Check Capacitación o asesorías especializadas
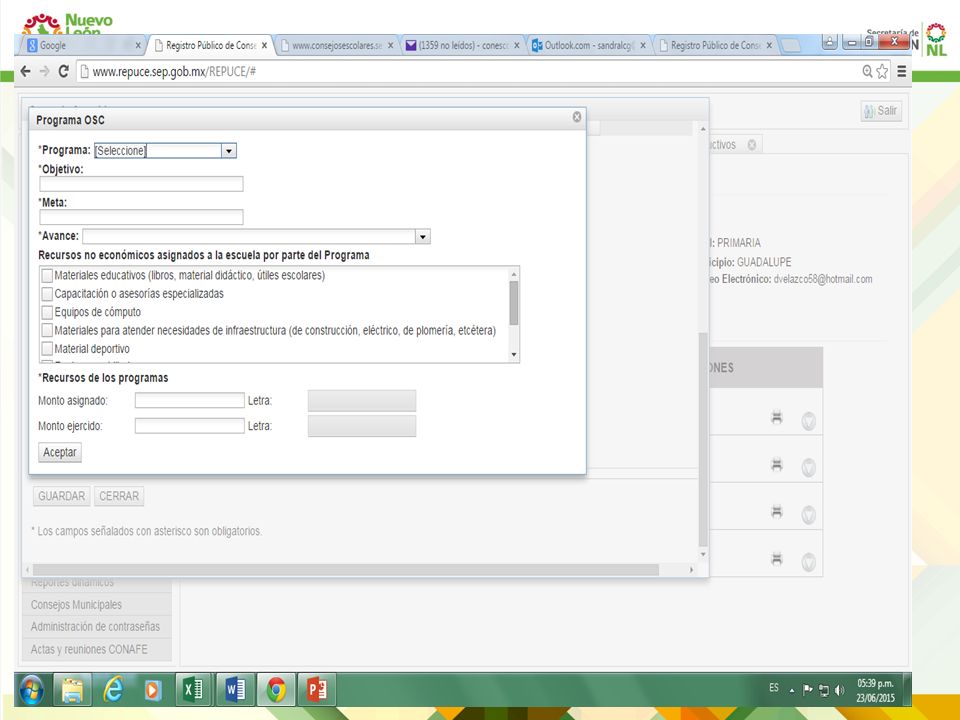 [47, 294]
